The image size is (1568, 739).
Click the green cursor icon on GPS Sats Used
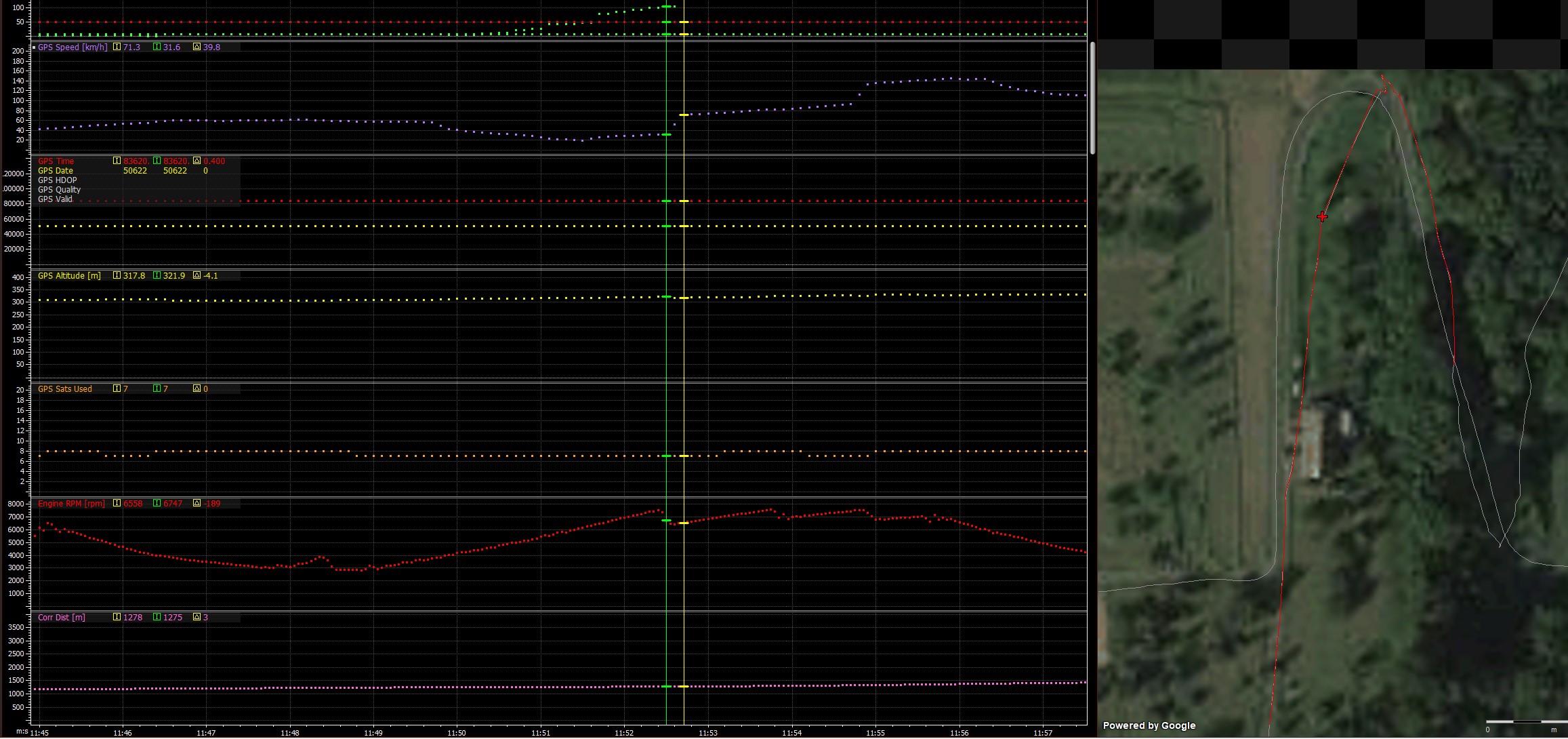156,388
